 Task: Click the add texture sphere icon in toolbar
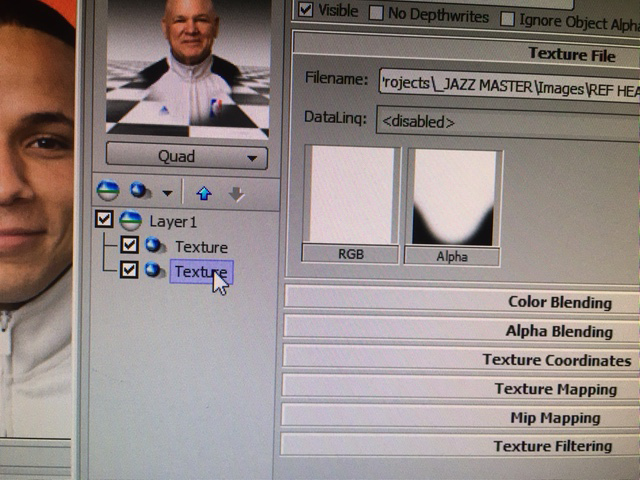(x=140, y=191)
